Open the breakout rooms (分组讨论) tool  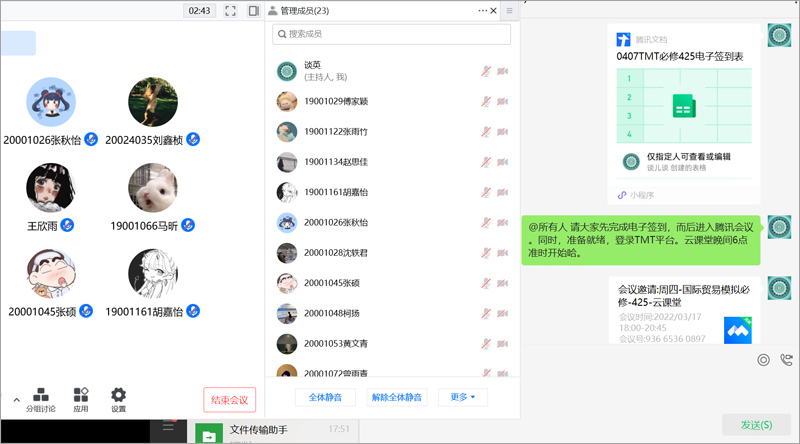(x=41, y=399)
